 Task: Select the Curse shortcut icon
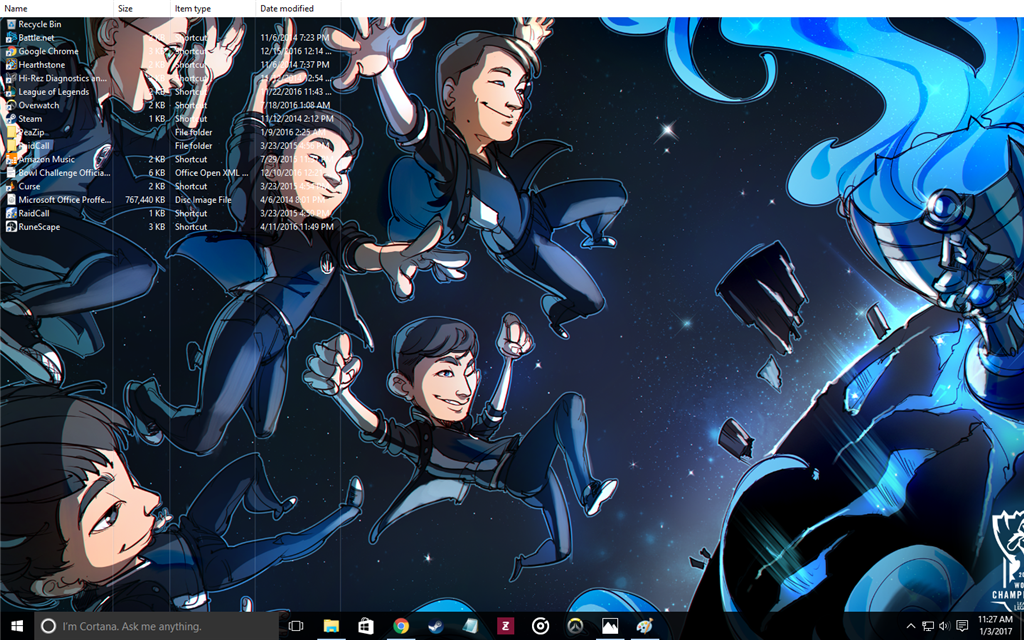coord(11,186)
